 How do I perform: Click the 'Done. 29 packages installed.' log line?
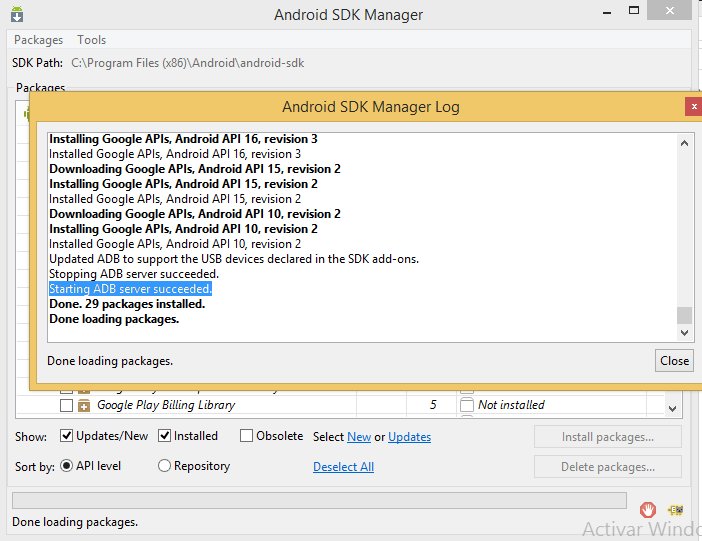pyautogui.click(x=127, y=304)
